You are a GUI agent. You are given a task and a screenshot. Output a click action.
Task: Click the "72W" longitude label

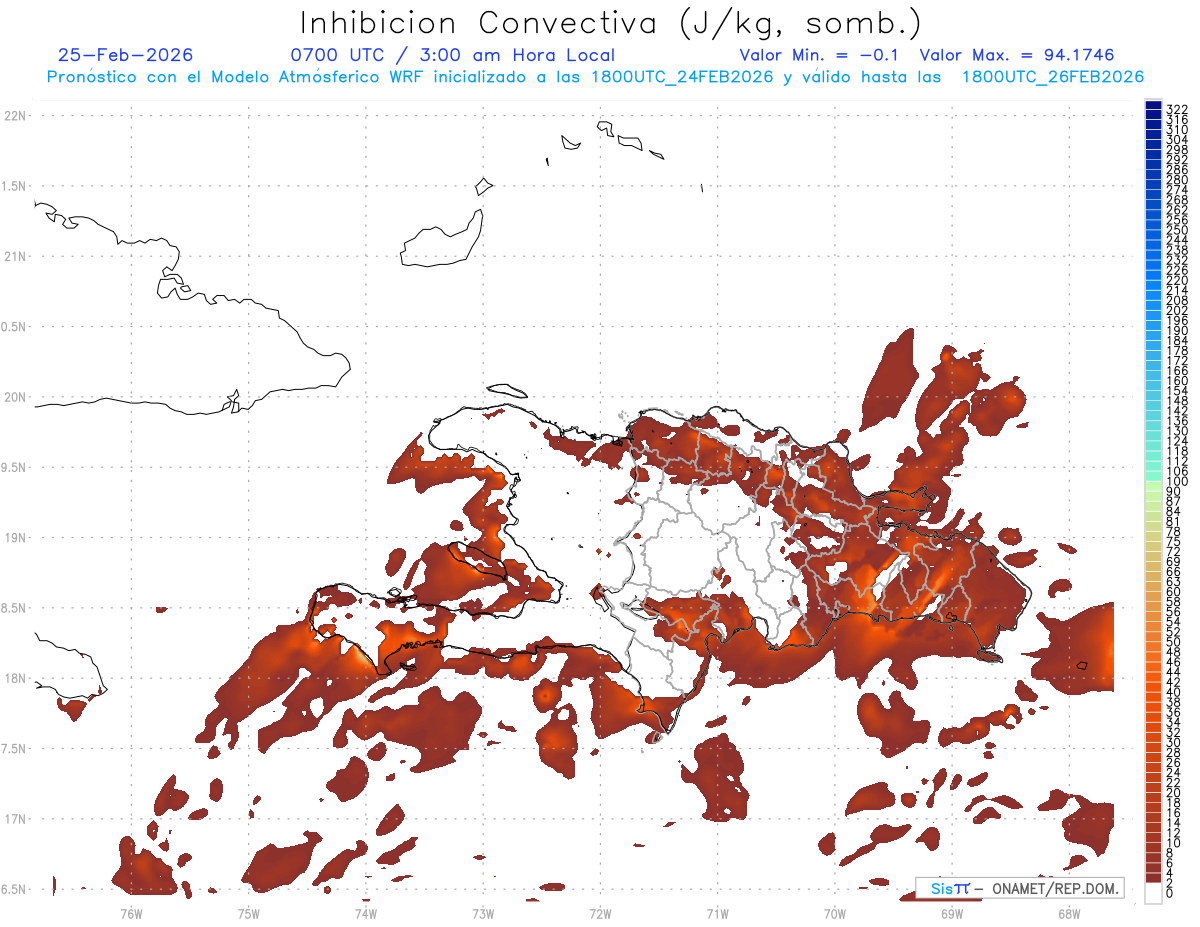click(600, 913)
